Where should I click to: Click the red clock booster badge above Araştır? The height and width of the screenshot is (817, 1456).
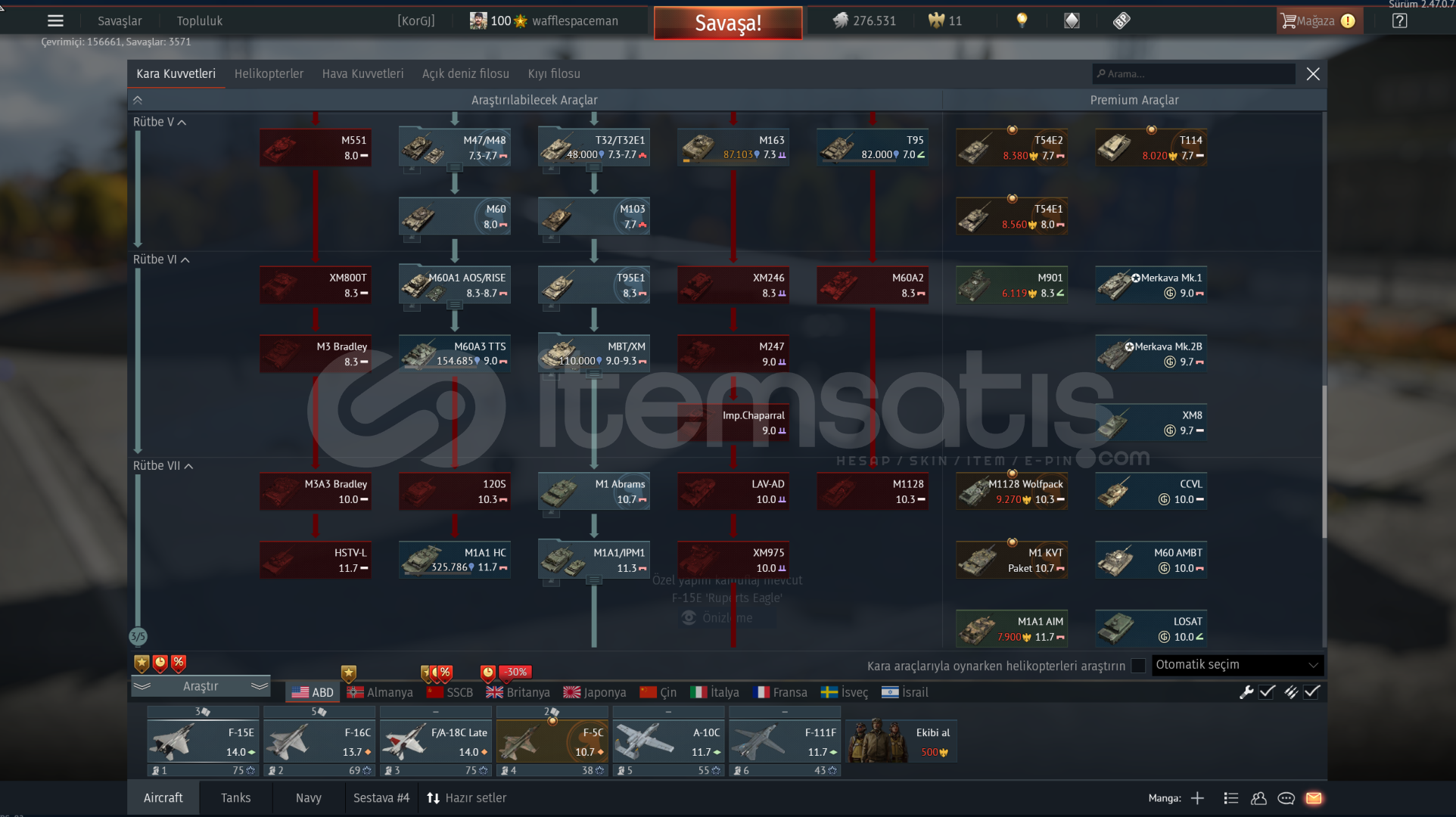pyautogui.click(x=160, y=663)
